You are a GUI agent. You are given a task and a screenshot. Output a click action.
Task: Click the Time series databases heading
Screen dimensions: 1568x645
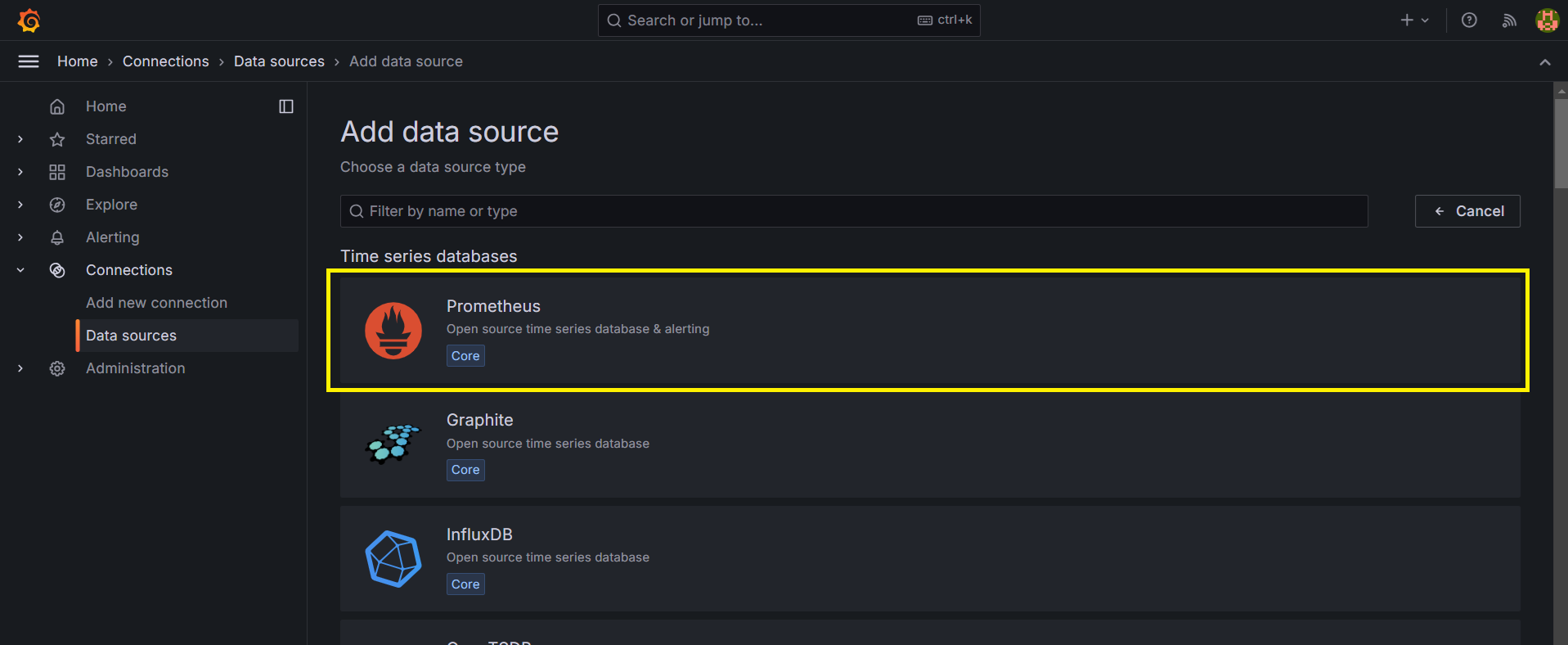(429, 256)
